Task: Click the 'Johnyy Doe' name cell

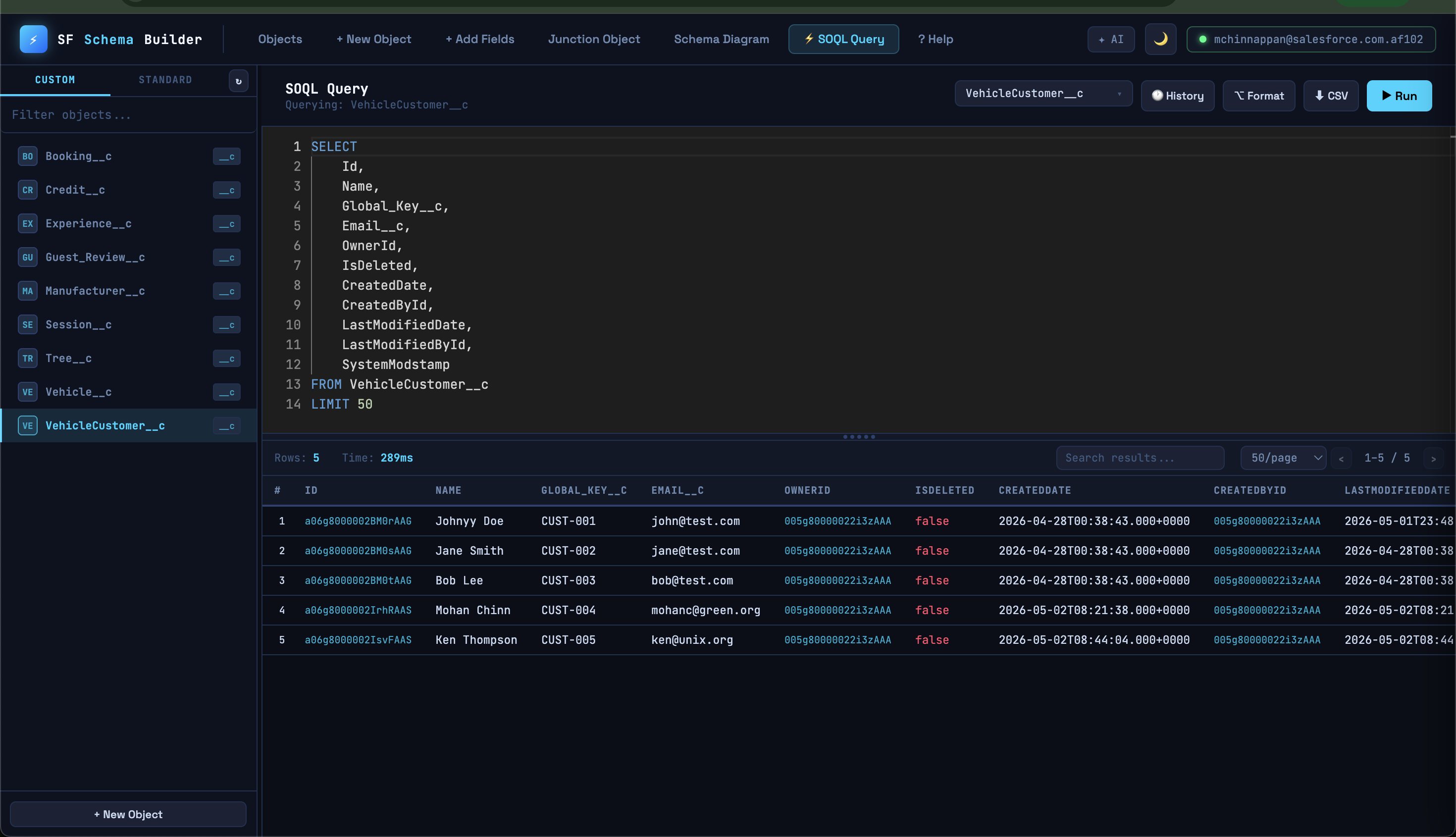Action: [469, 522]
